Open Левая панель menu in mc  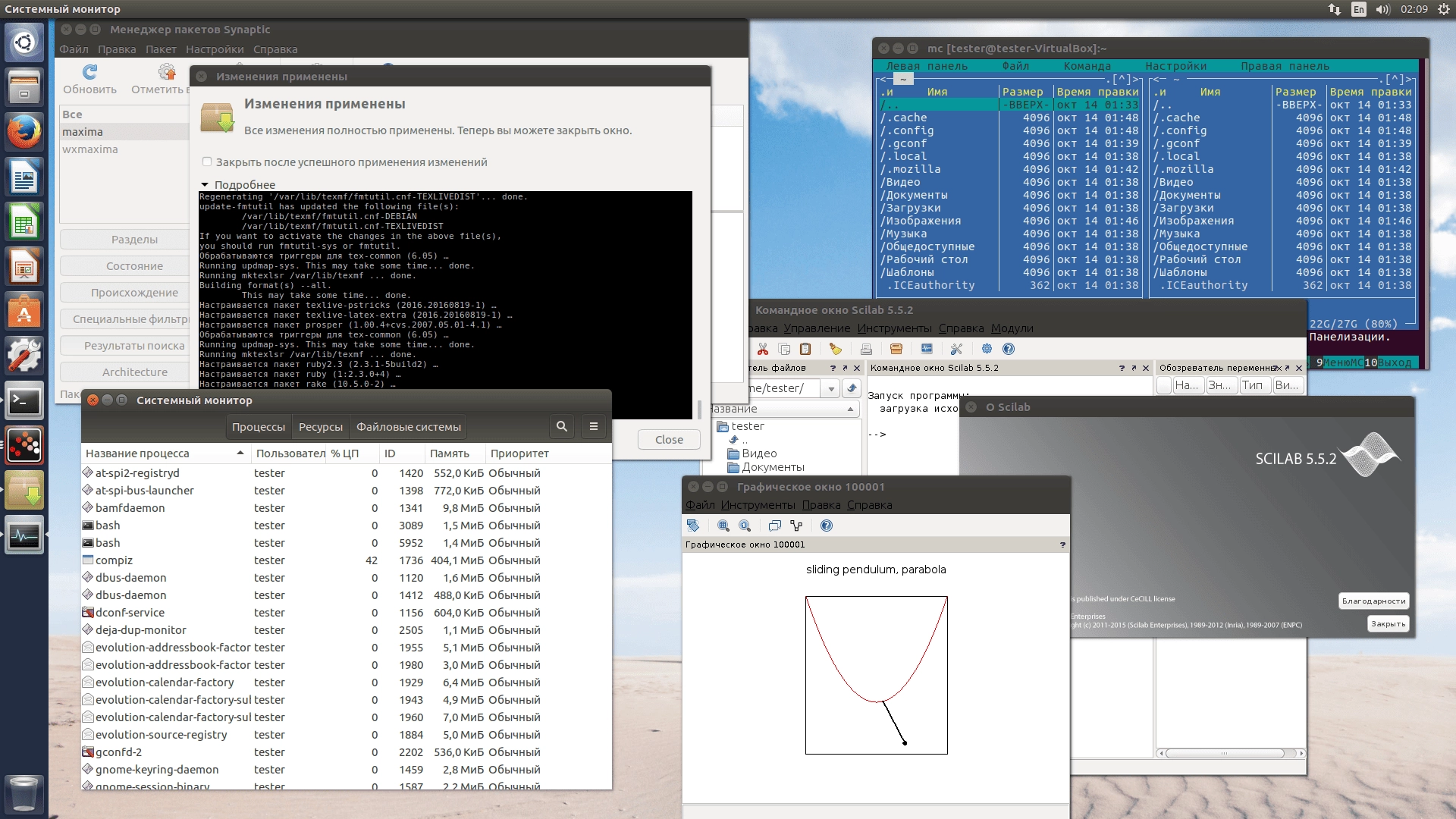pos(927,66)
